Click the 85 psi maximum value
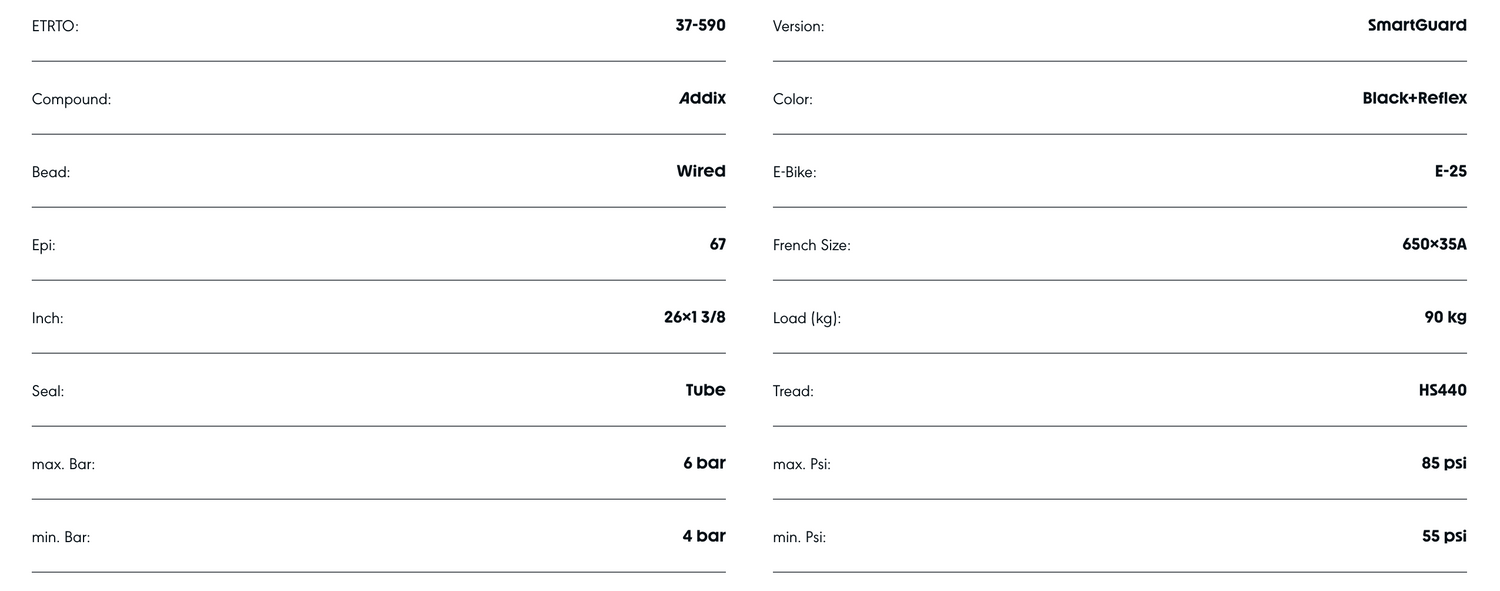This screenshot has width=1500, height=591. point(1443,464)
